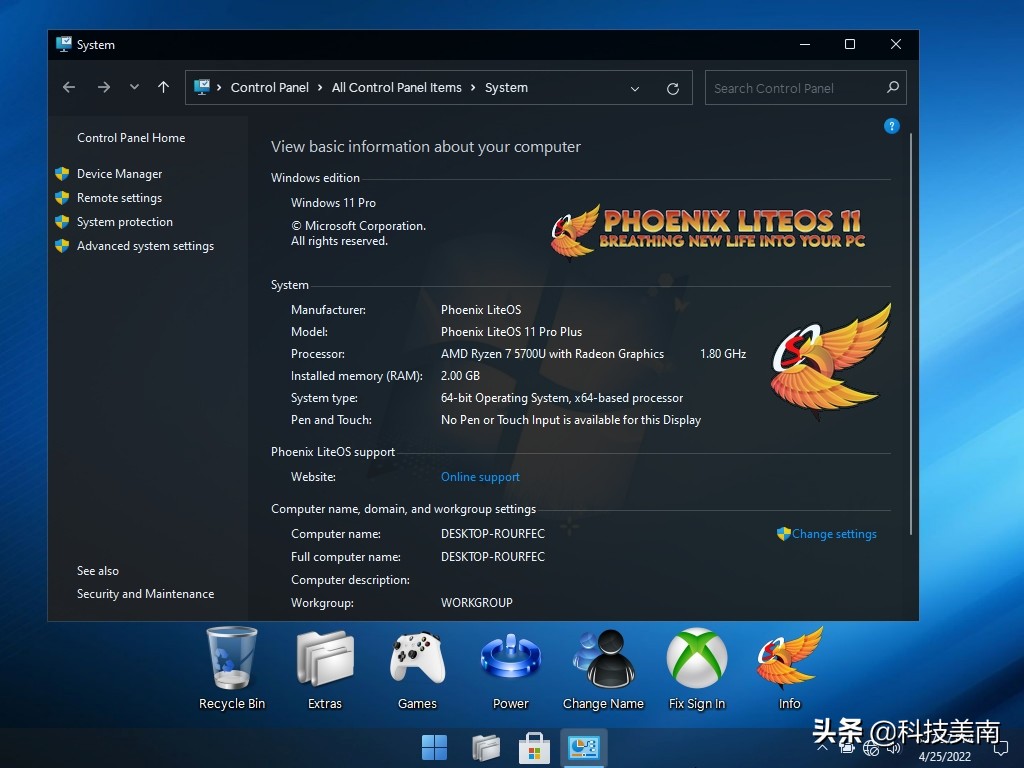
Task: Open the Online support link
Action: pos(480,477)
